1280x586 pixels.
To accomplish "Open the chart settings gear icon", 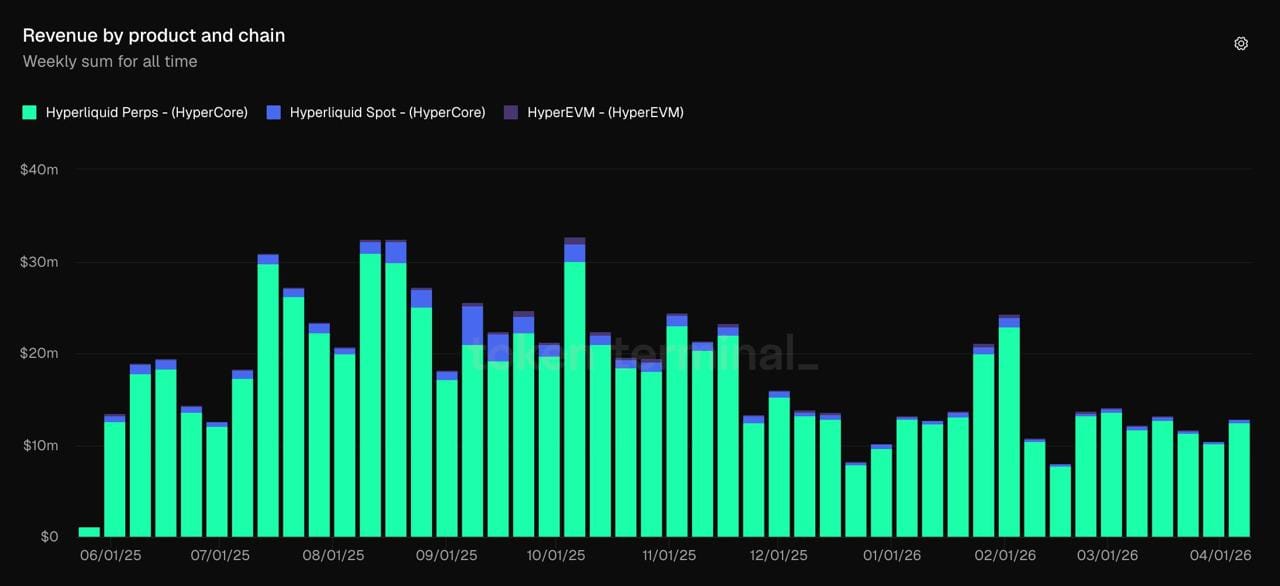I will coord(1241,44).
